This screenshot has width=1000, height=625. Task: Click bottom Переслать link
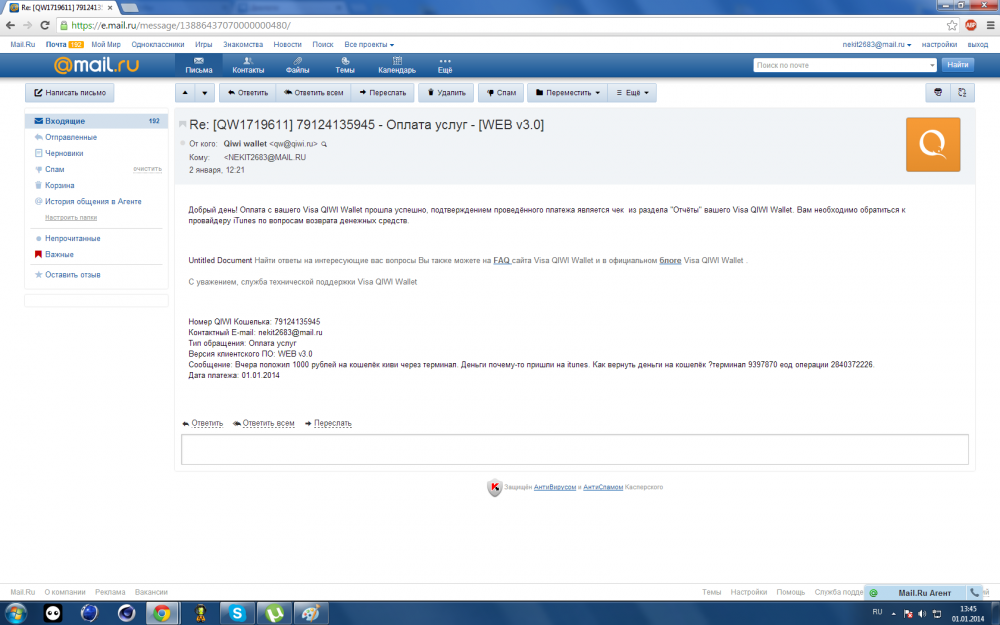[333, 423]
